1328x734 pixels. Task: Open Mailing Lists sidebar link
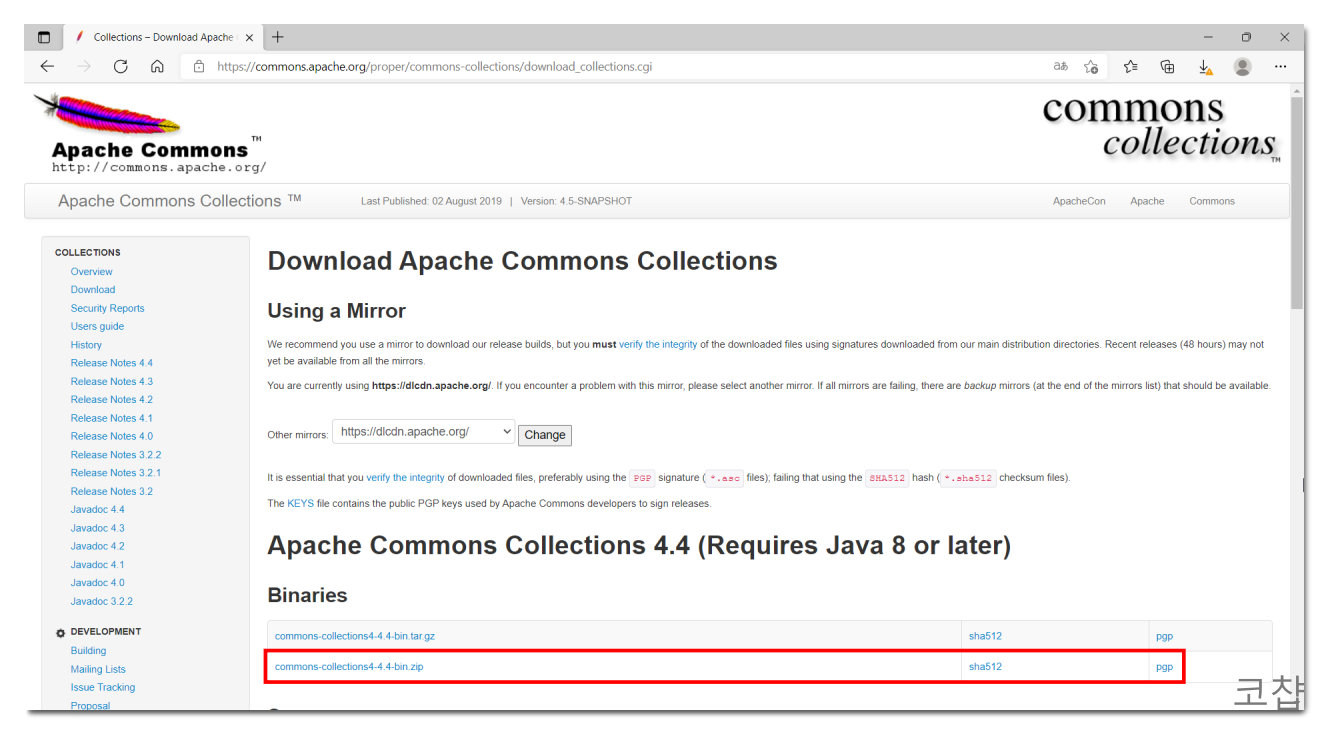[98, 669]
